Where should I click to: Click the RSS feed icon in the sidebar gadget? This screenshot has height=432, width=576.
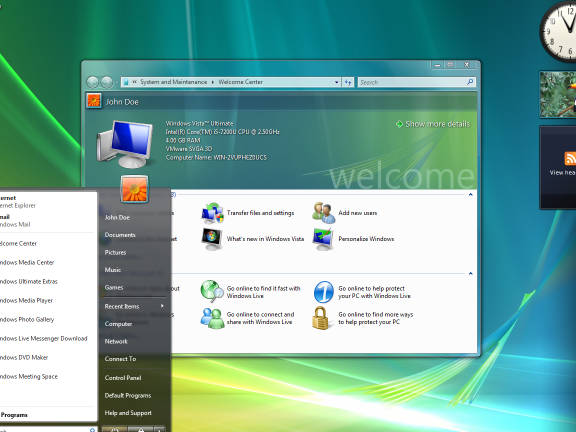coord(570,159)
